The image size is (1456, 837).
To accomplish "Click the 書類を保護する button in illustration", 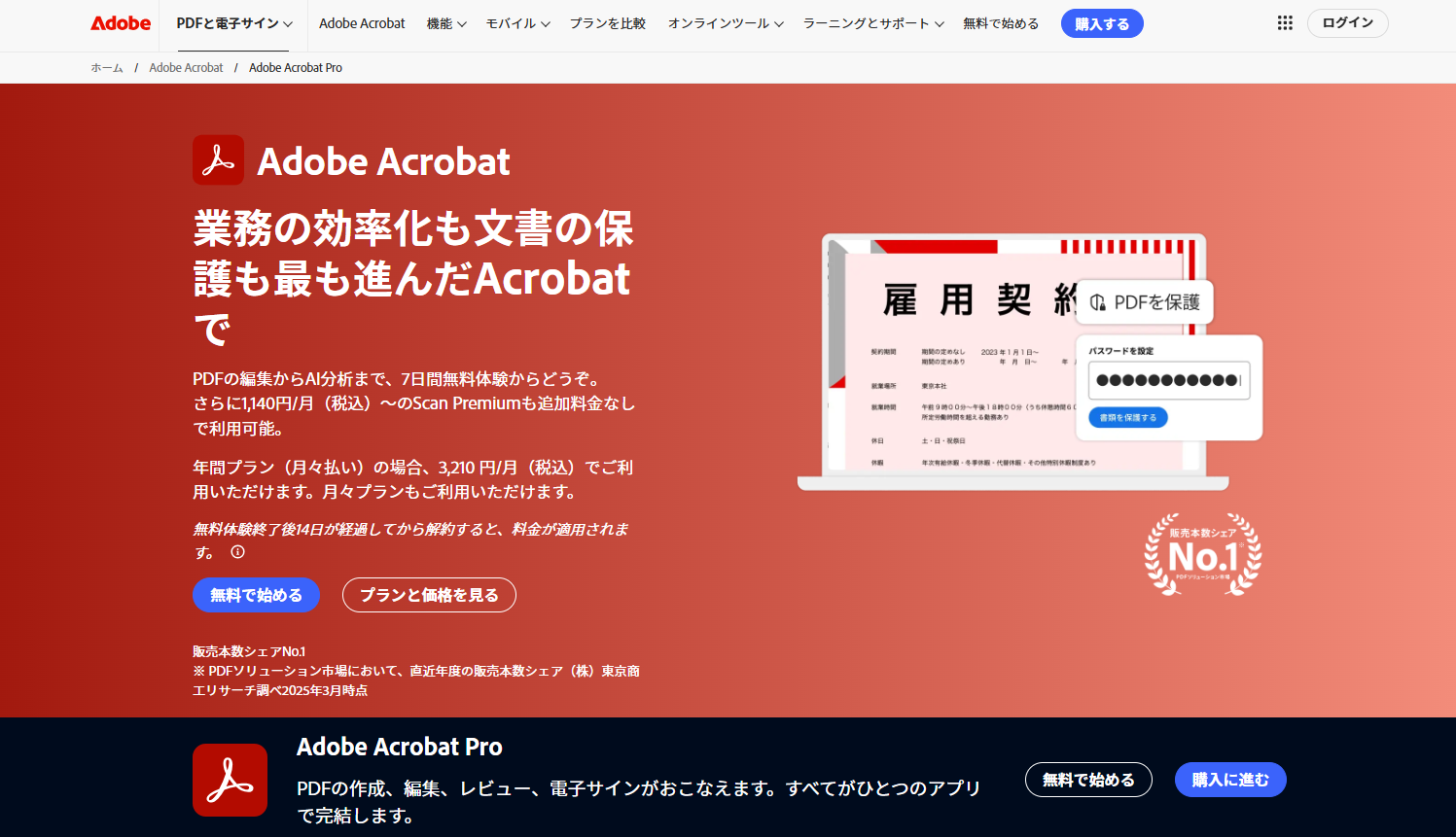I will pyautogui.click(x=1128, y=417).
